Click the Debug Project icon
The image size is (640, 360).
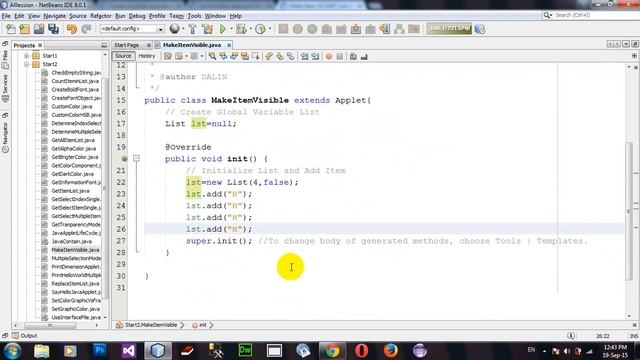242,29
